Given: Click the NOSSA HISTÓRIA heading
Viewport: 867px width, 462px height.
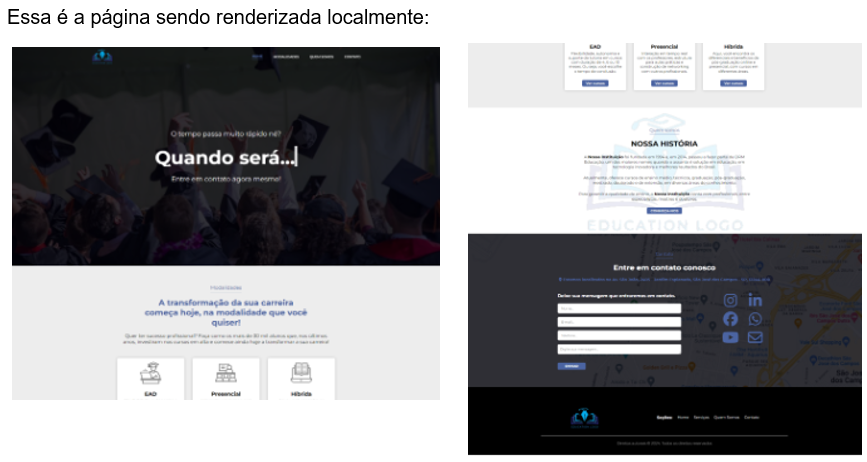Looking at the screenshot, I should pos(664,144).
